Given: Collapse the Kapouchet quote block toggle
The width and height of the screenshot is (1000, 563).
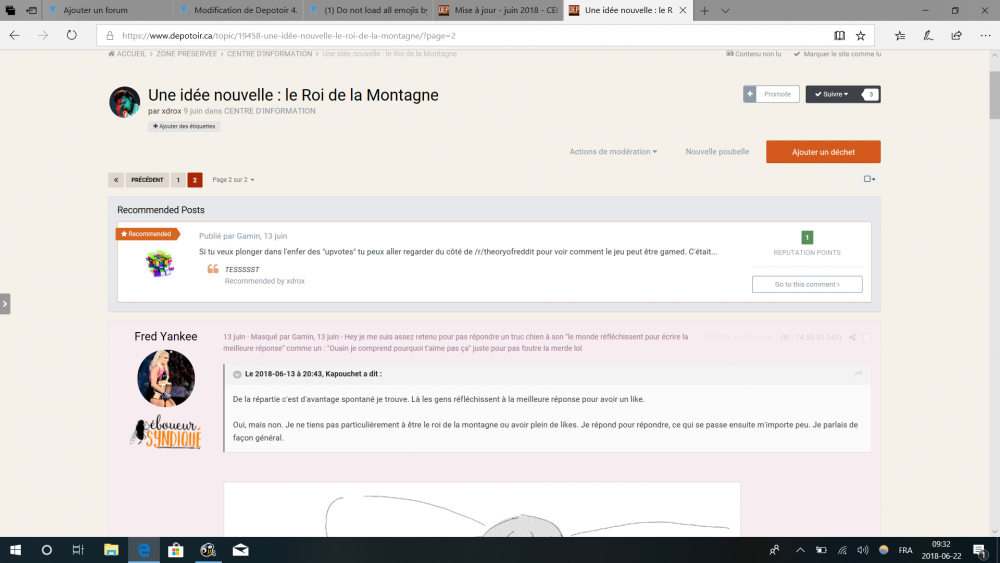Looking at the screenshot, I should (237, 374).
